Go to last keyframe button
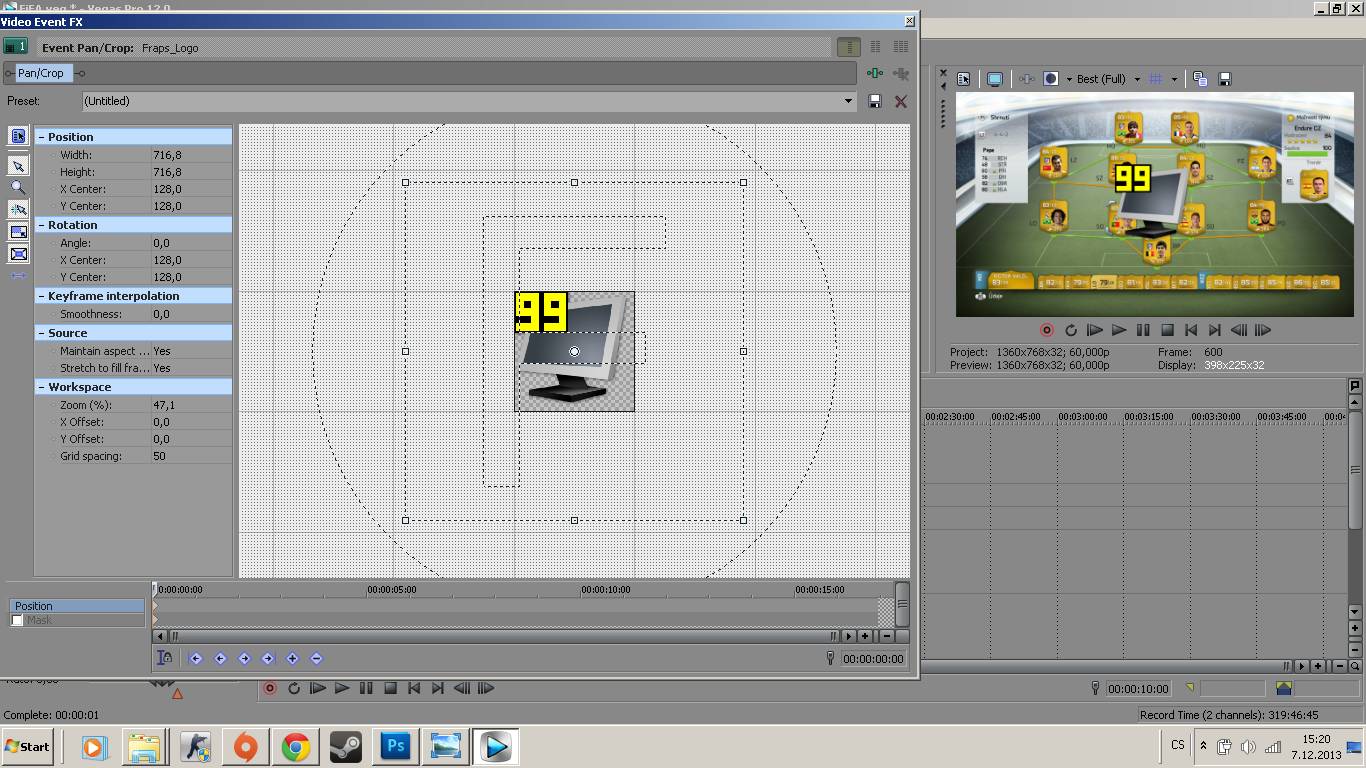This screenshot has height=768, width=1366. [268, 658]
